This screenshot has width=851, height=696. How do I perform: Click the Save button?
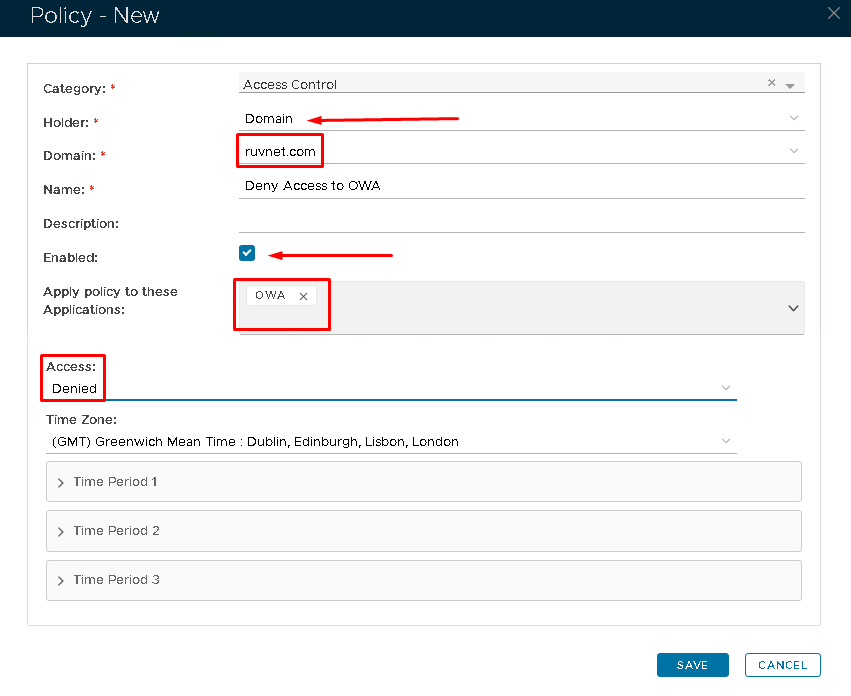pos(692,665)
